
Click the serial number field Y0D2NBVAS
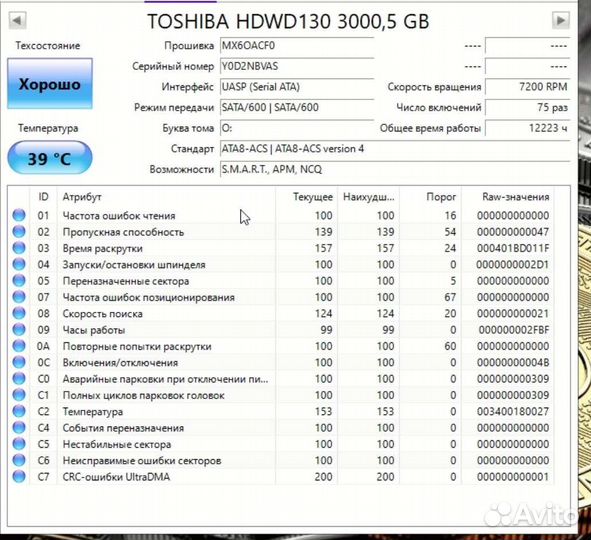pyautogui.click(x=297, y=66)
